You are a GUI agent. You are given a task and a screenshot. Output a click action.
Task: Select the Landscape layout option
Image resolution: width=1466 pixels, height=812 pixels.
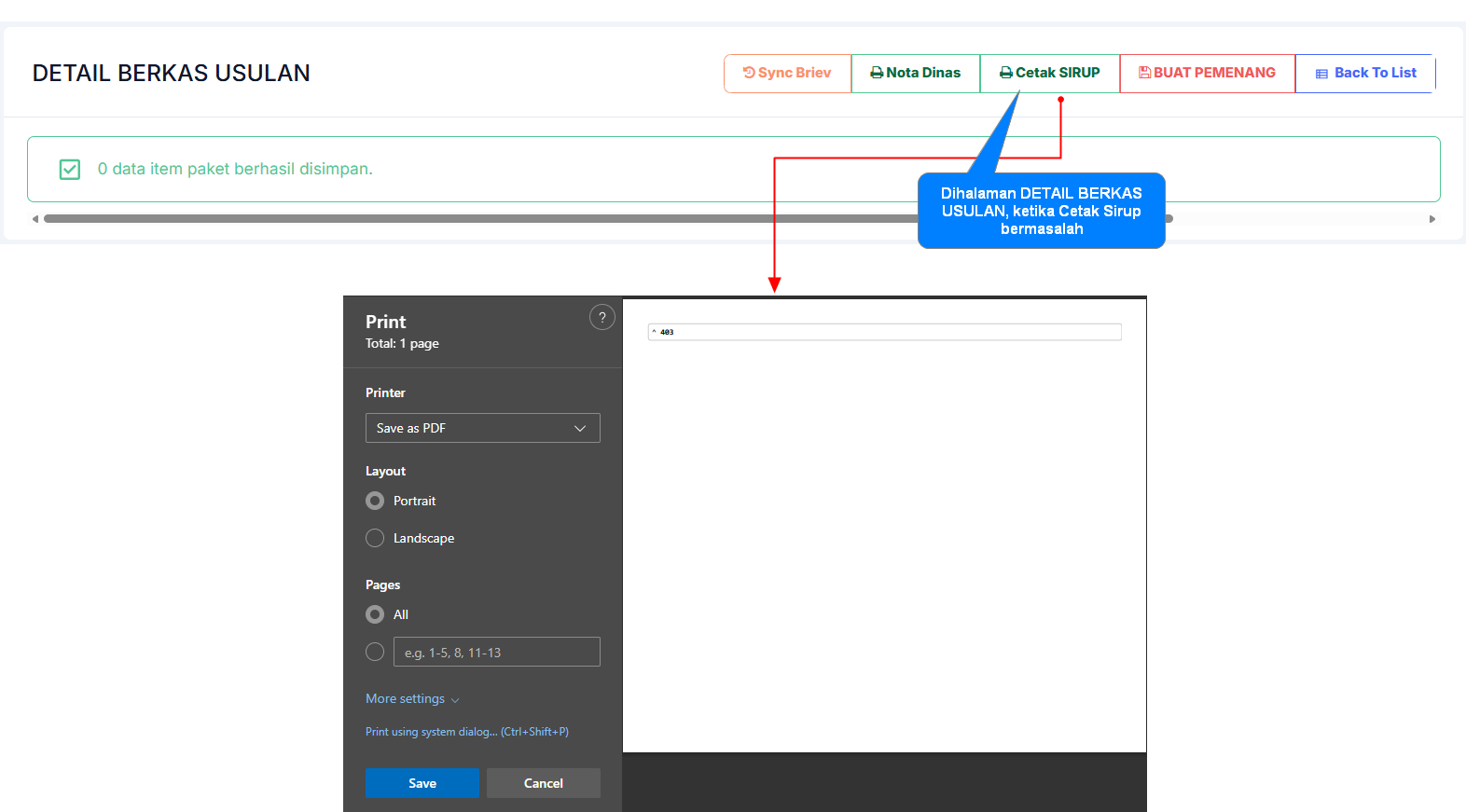[375, 538]
